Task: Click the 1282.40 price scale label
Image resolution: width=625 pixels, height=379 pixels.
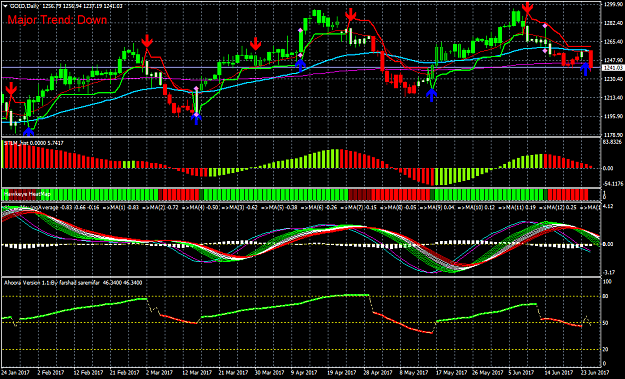Action: (613, 23)
